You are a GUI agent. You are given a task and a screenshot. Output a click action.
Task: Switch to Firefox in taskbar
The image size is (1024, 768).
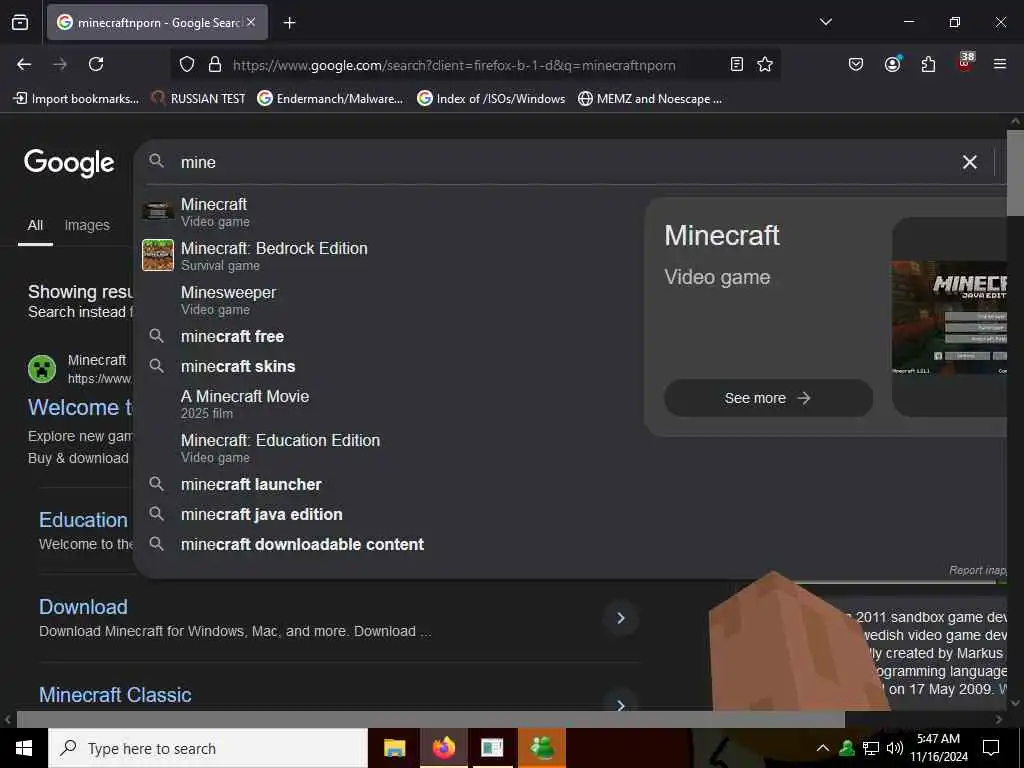point(443,748)
